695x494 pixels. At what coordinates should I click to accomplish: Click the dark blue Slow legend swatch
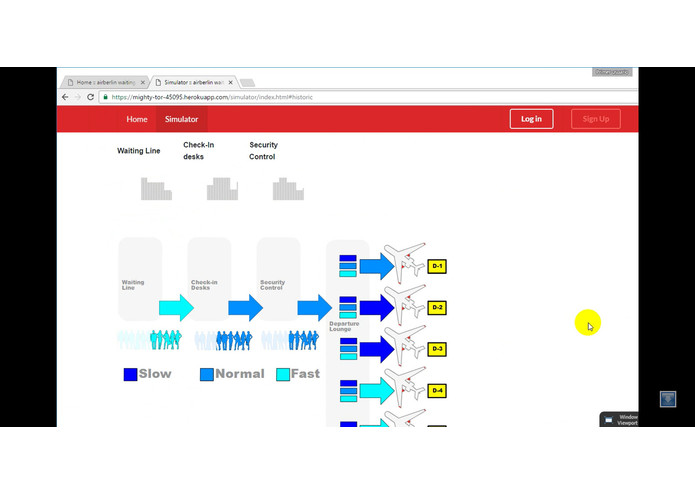point(130,374)
